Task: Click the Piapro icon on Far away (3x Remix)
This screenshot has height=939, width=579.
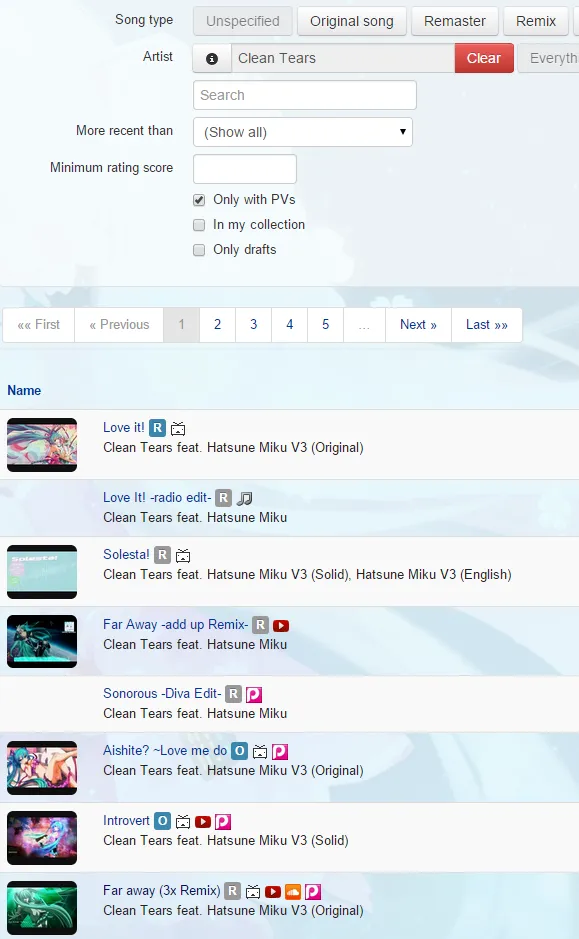Action: click(x=313, y=892)
